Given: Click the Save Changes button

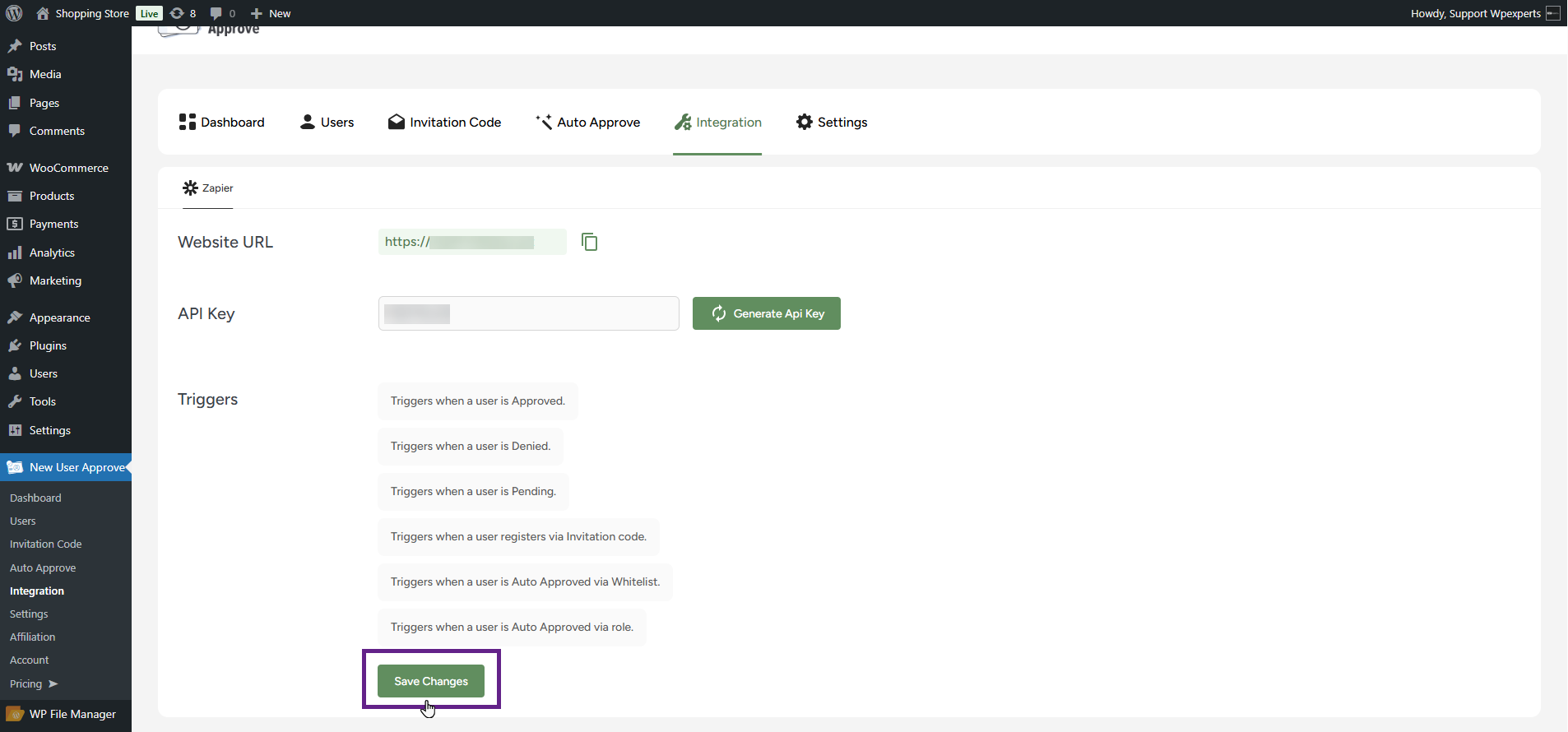Looking at the screenshot, I should [430, 681].
